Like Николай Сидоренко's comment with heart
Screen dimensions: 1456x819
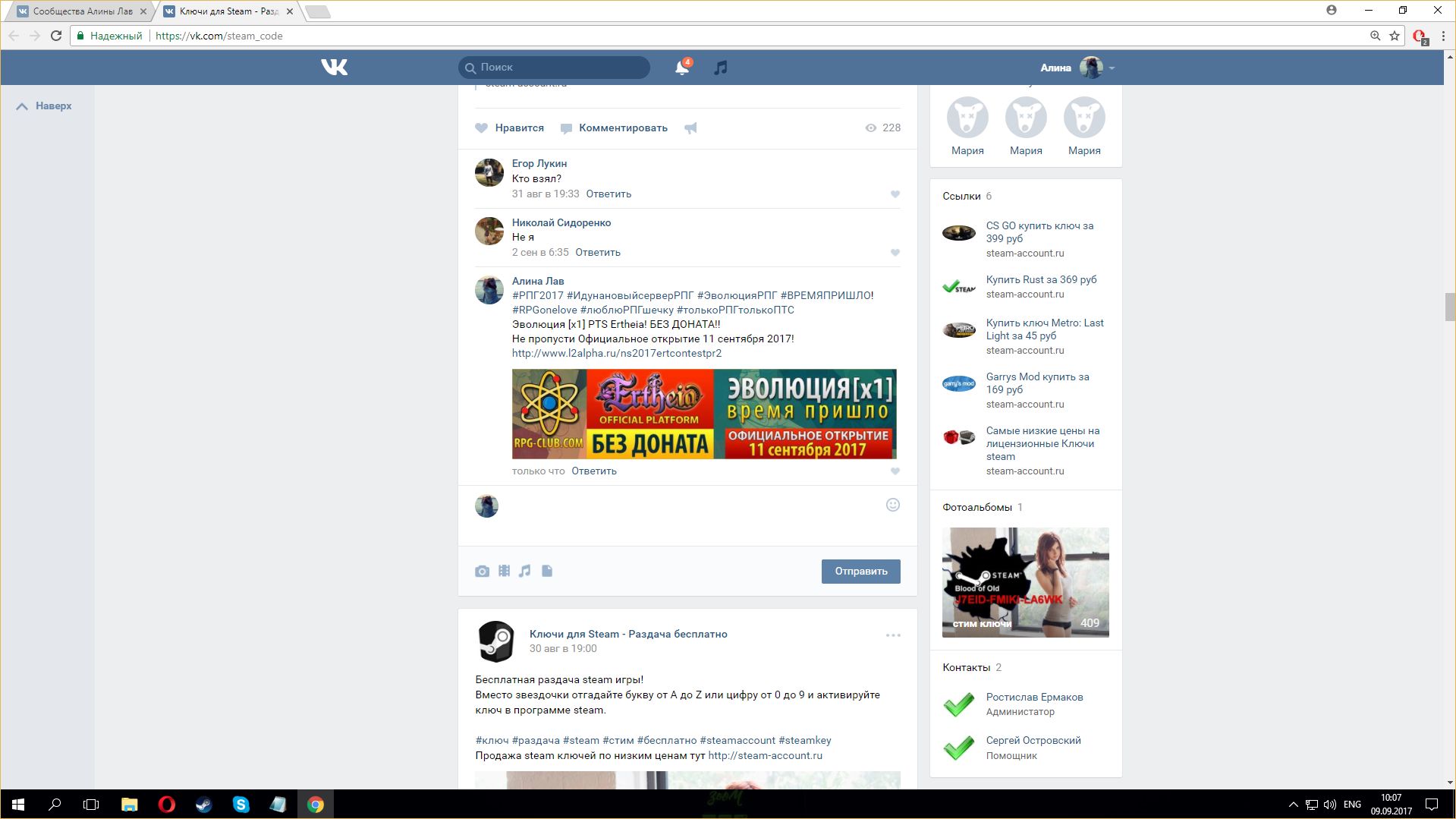(895, 253)
